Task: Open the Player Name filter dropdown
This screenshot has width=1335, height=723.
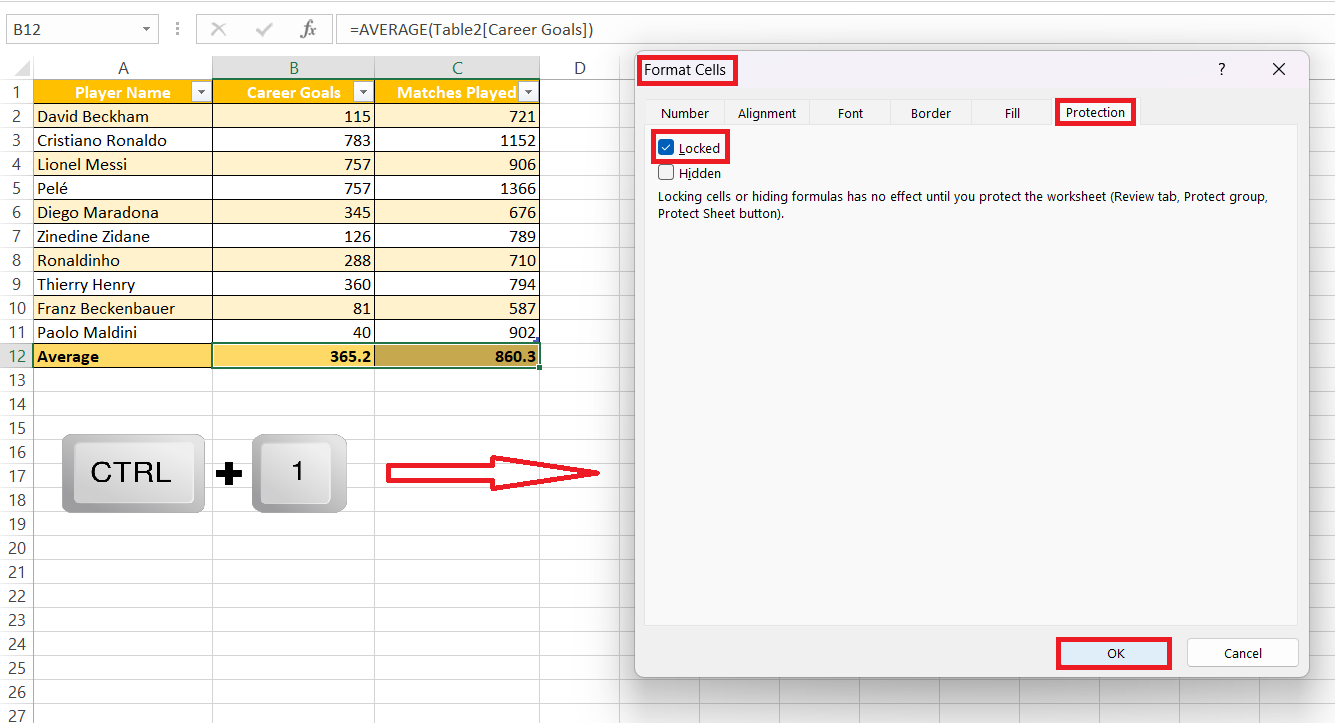Action: click(x=201, y=92)
